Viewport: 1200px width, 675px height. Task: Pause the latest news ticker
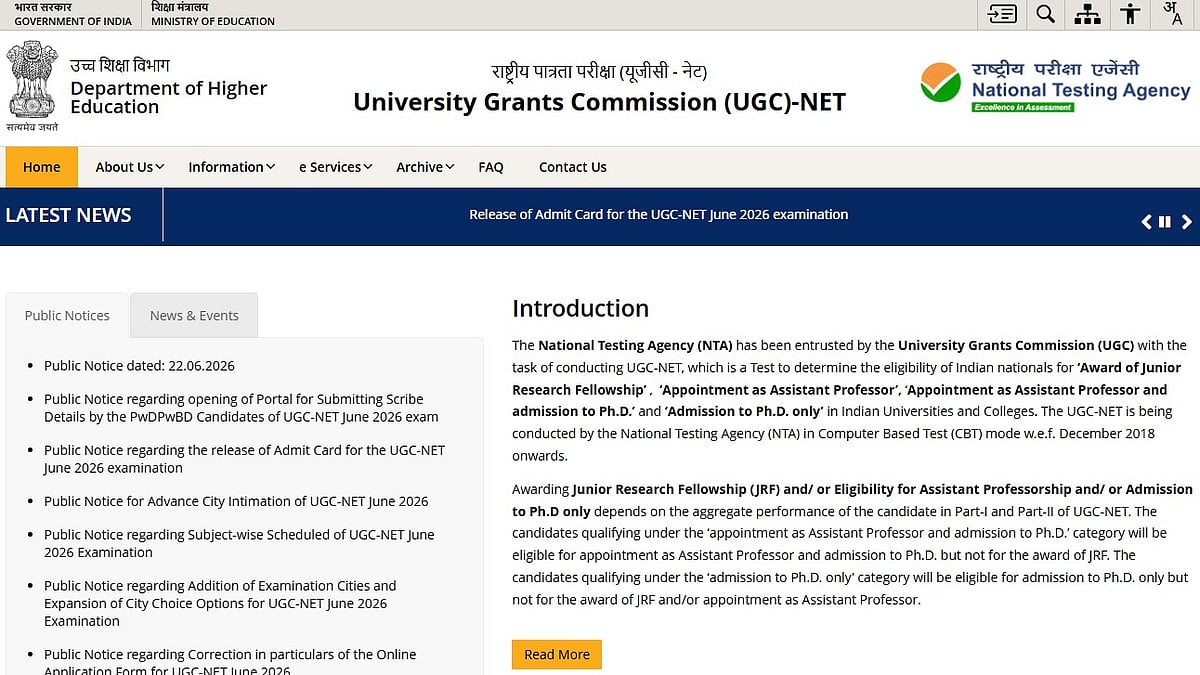(1165, 222)
